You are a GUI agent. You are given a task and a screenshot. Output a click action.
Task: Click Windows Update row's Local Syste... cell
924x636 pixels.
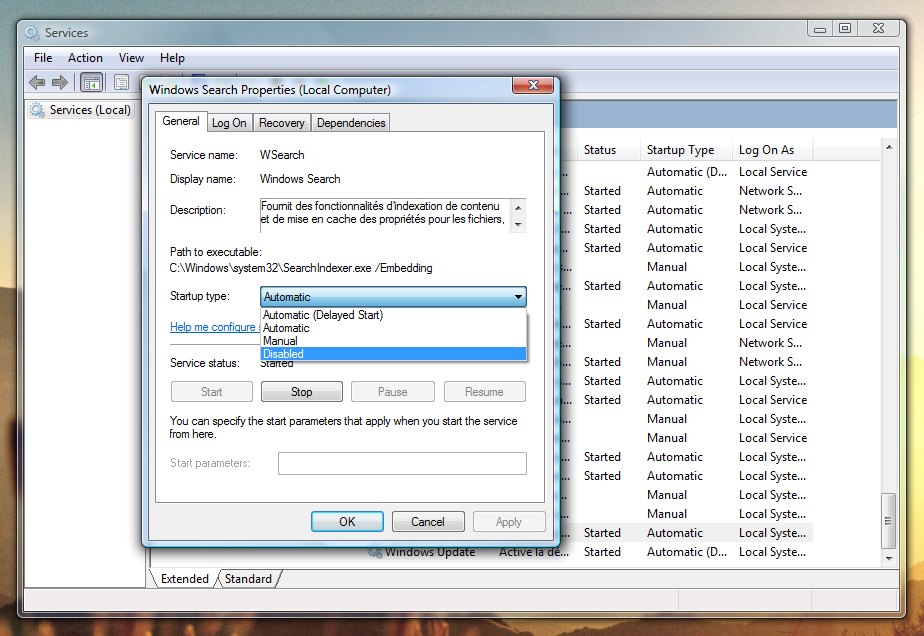(773, 552)
